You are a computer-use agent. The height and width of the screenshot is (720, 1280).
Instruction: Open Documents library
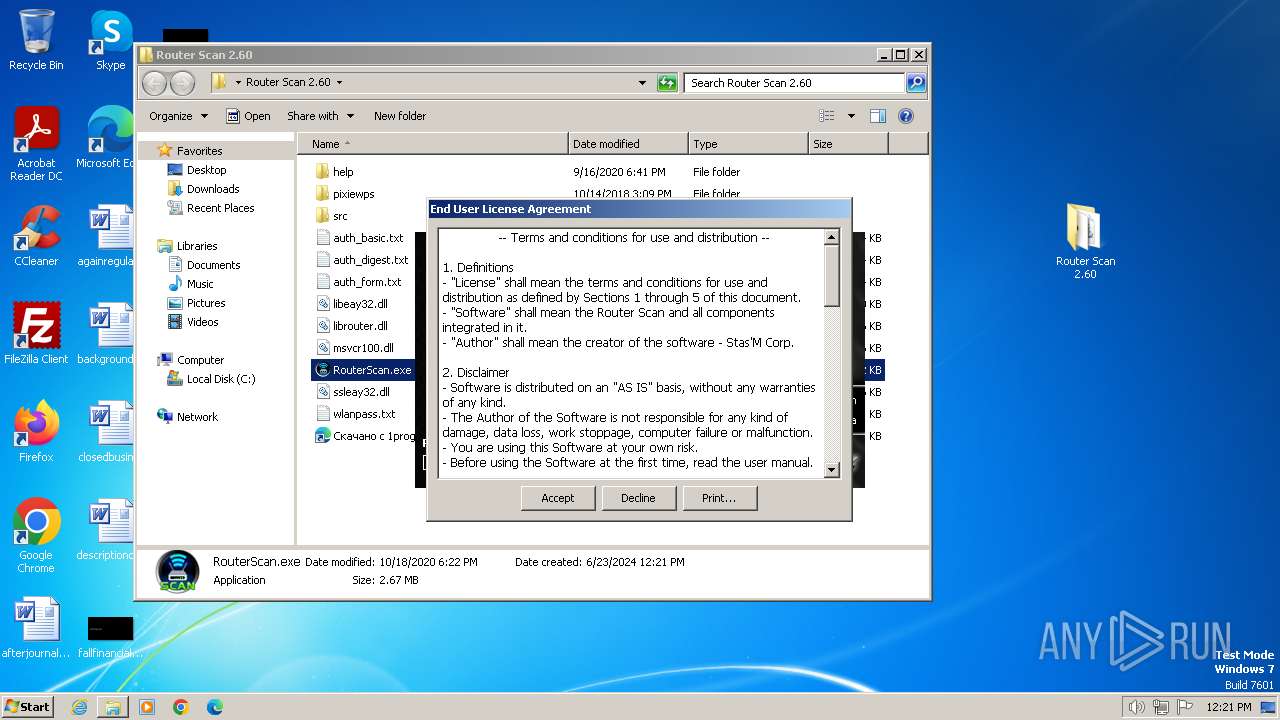[x=213, y=265]
